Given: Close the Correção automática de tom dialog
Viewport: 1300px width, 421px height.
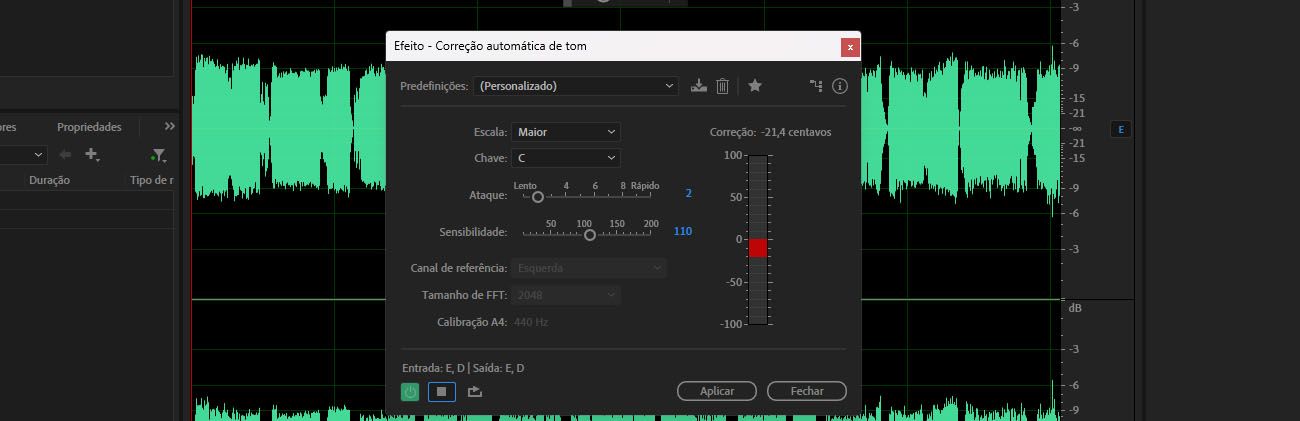Looking at the screenshot, I should point(850,46).
